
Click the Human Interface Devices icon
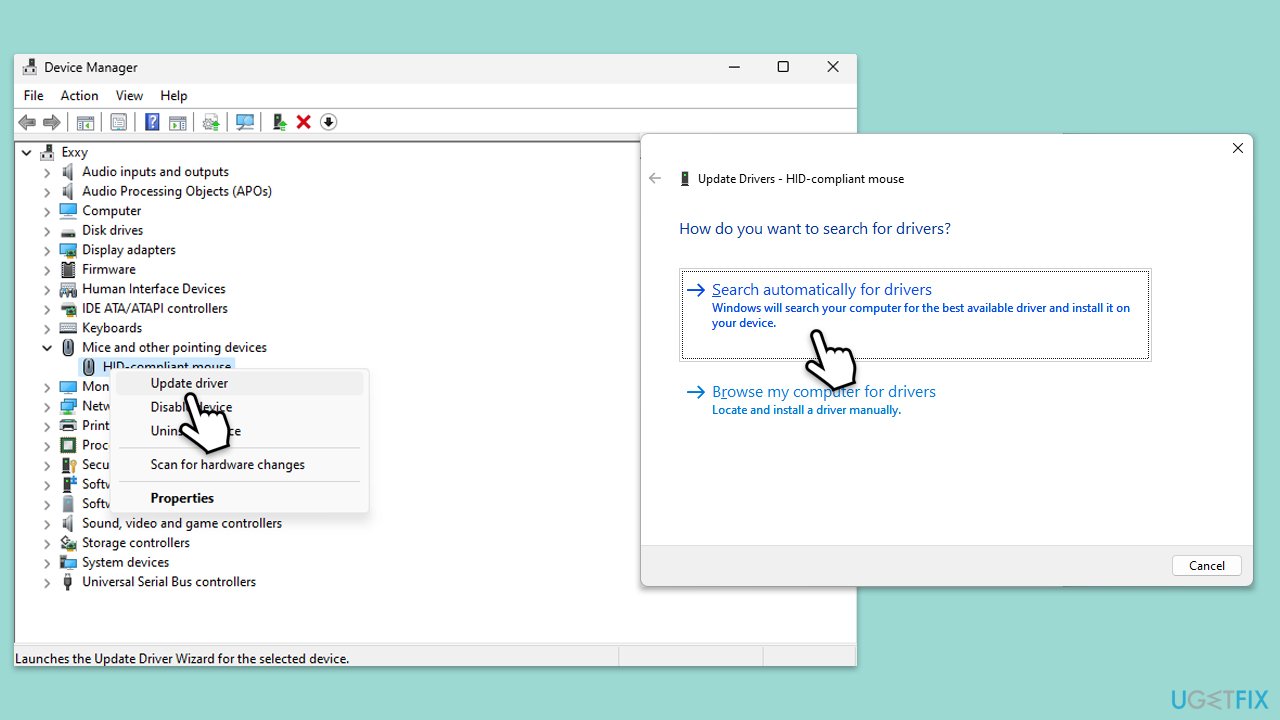68,289
